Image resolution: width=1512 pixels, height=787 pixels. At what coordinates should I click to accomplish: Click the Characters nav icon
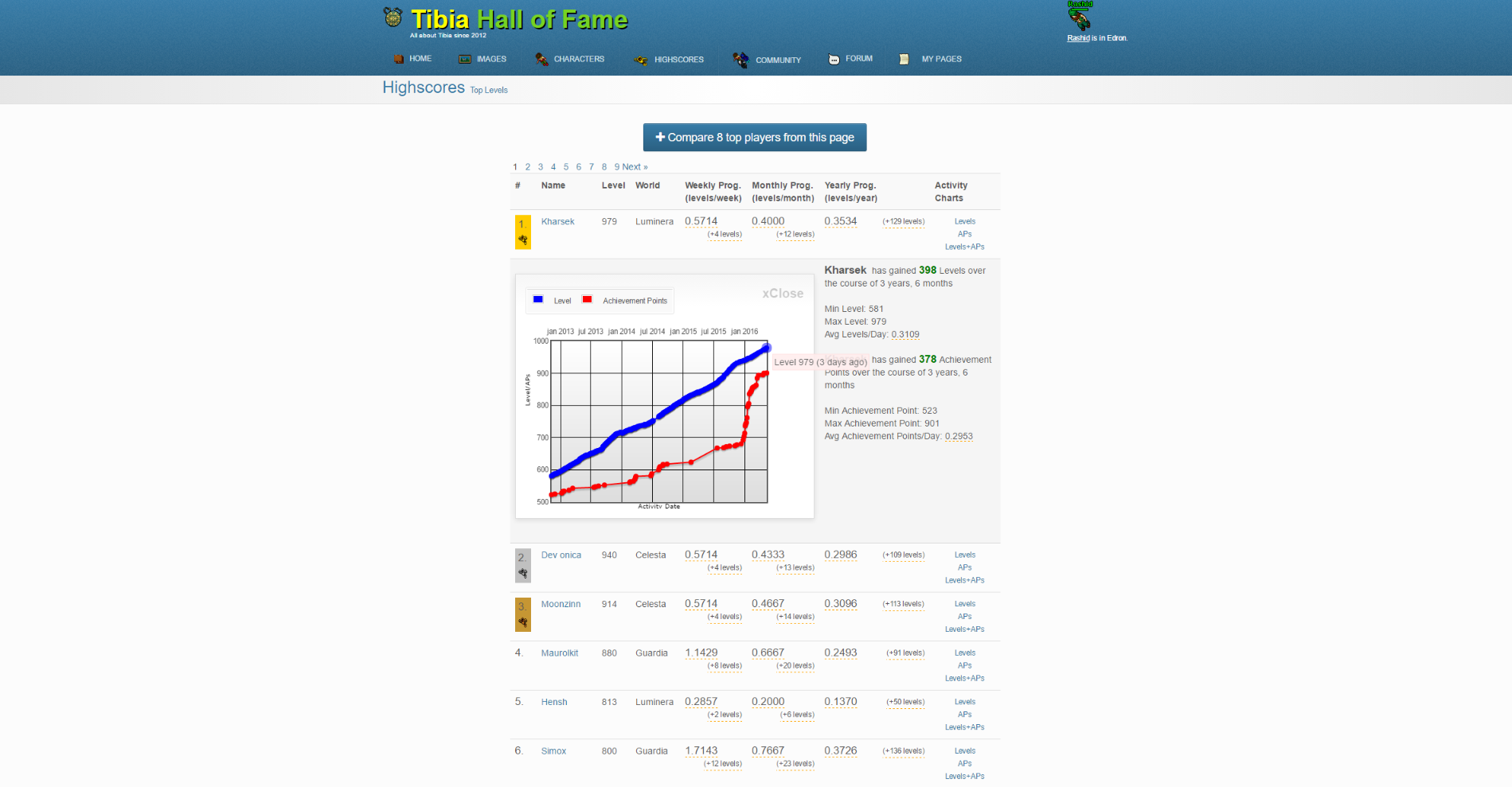point(541,59)
